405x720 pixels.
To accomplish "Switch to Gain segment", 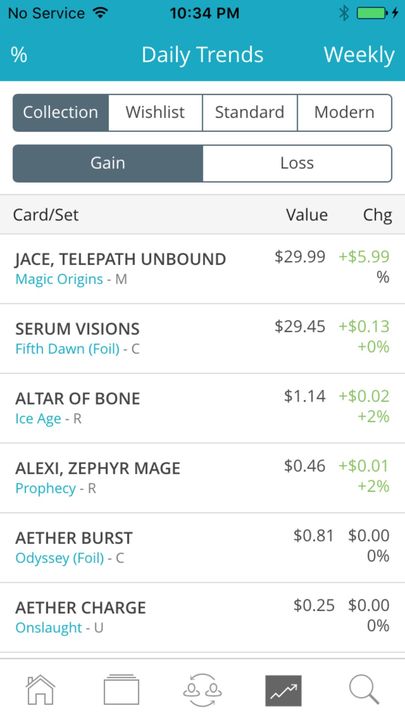I will click(107, 163).
